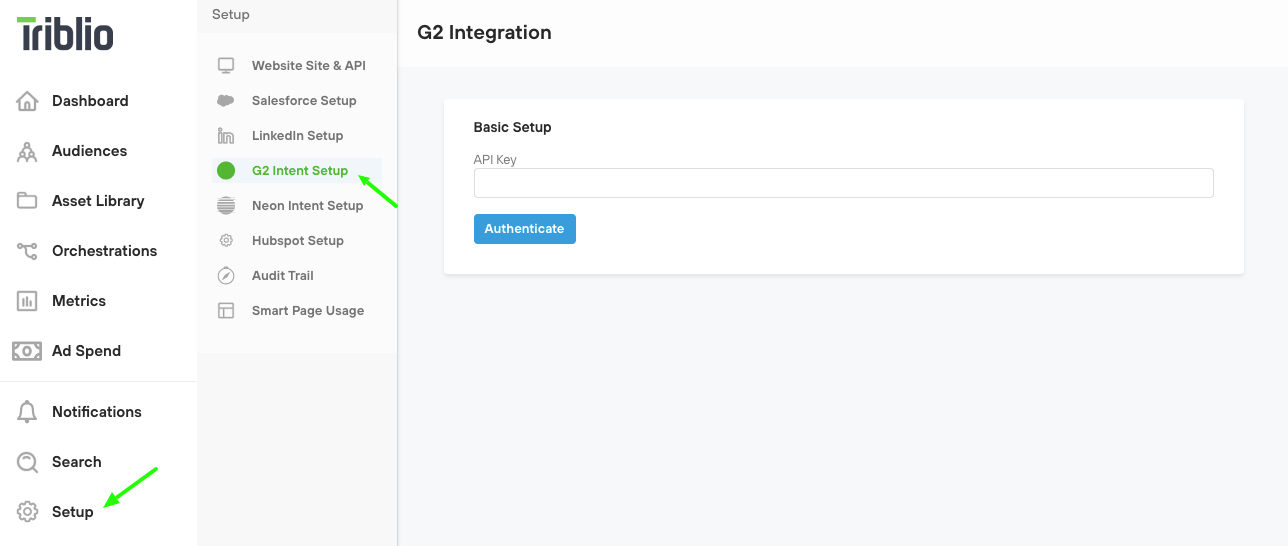Click the Smart Page Usage layout icon
Screen dimensions: 1288x546
coord(226,311)
